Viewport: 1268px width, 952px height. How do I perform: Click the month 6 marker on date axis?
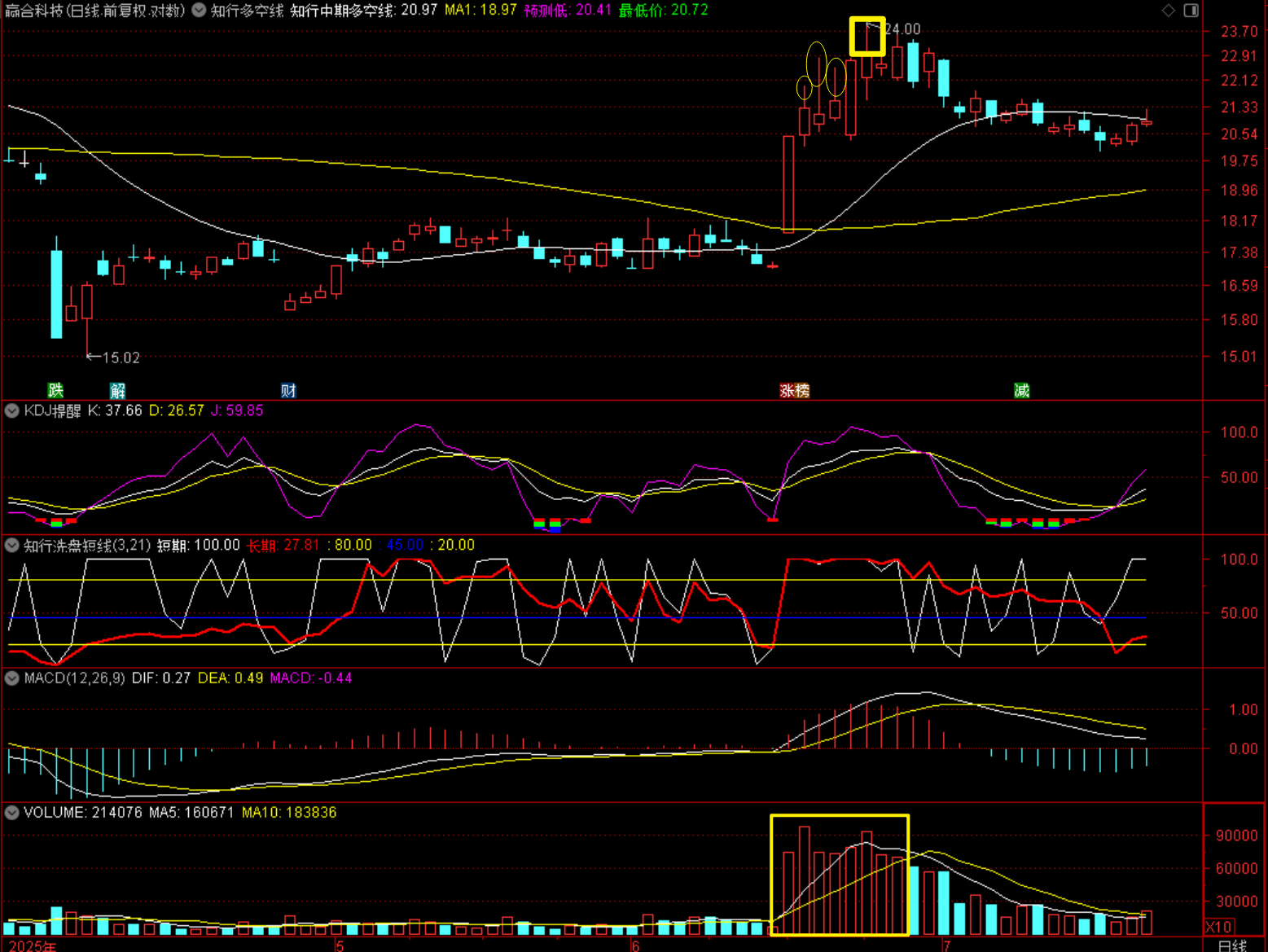[636, 945]
